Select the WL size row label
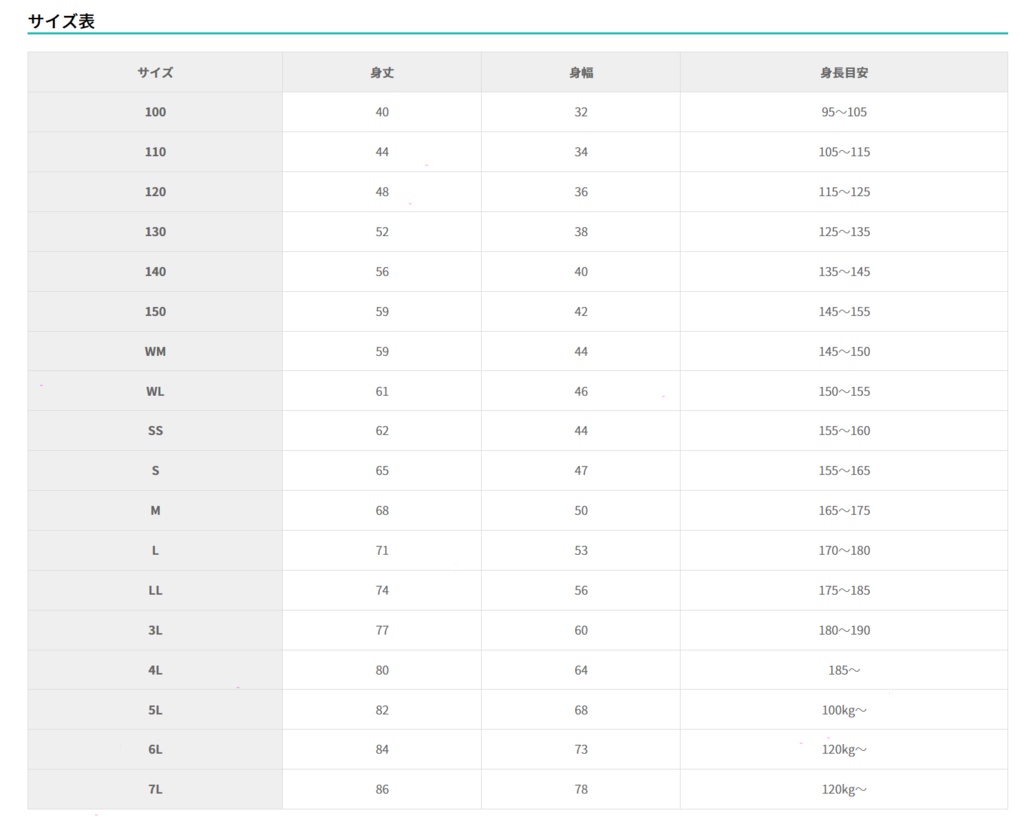This screenshot has height=817, width=1024. 155,391
